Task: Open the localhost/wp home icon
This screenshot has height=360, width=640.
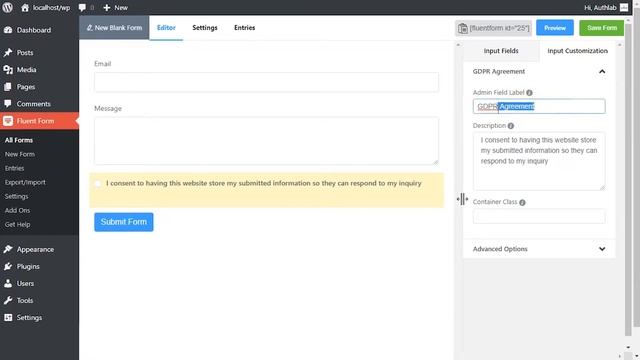Action: point(25,7)
